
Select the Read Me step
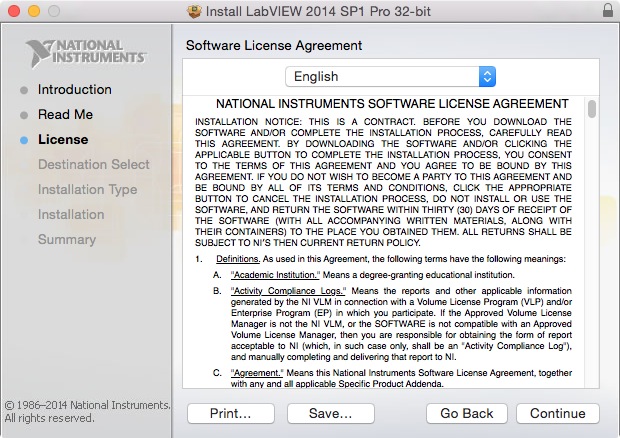65,114
